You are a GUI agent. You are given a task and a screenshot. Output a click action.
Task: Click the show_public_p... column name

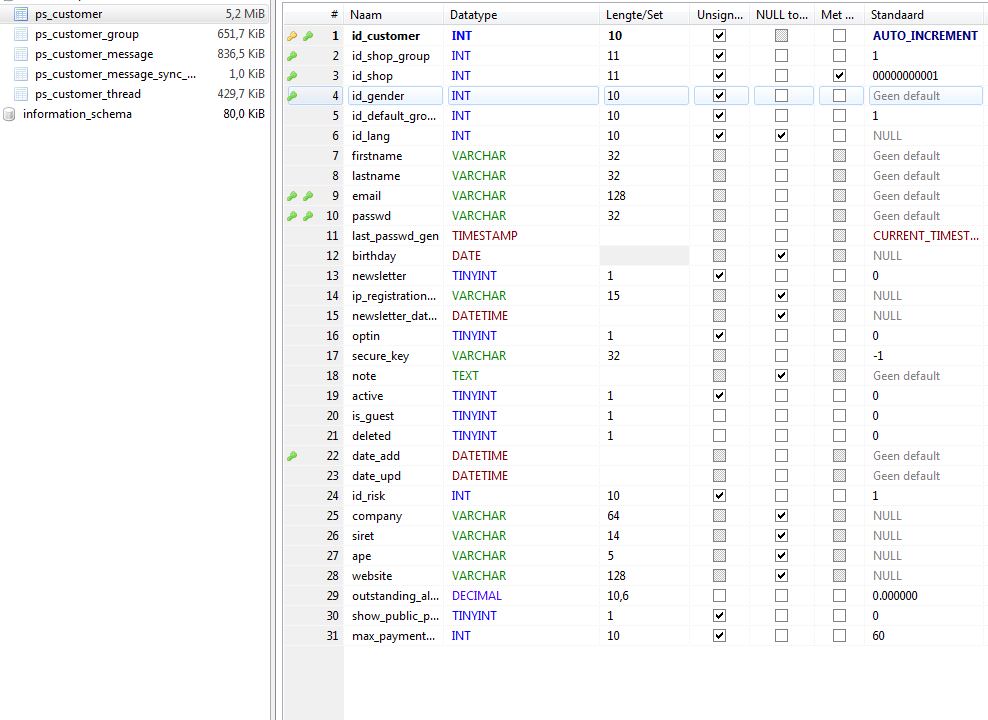click(395, 616)
